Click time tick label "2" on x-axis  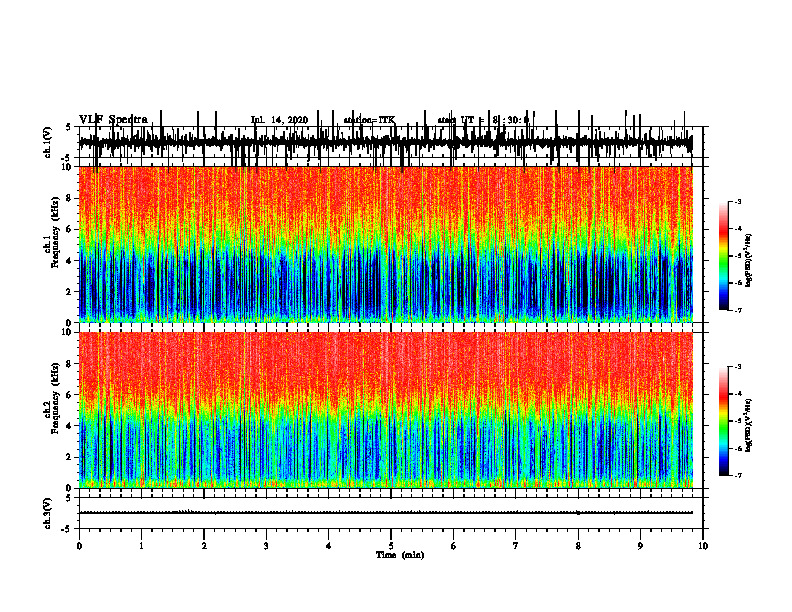coord(204,546)
